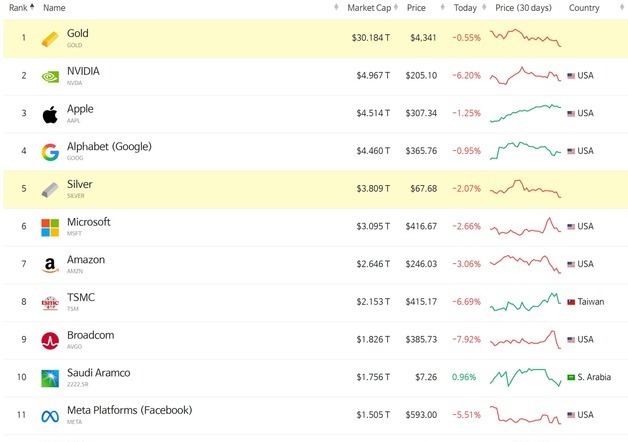Screen dimensions: 628x442
Task: Open the Amazon company link
Action: 86,259
